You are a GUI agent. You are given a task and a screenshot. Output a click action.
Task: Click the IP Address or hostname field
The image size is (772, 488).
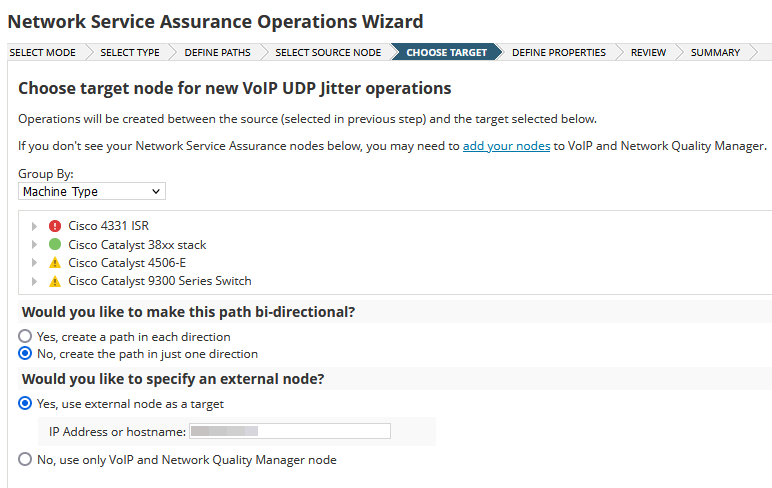[x=289, y=432]
